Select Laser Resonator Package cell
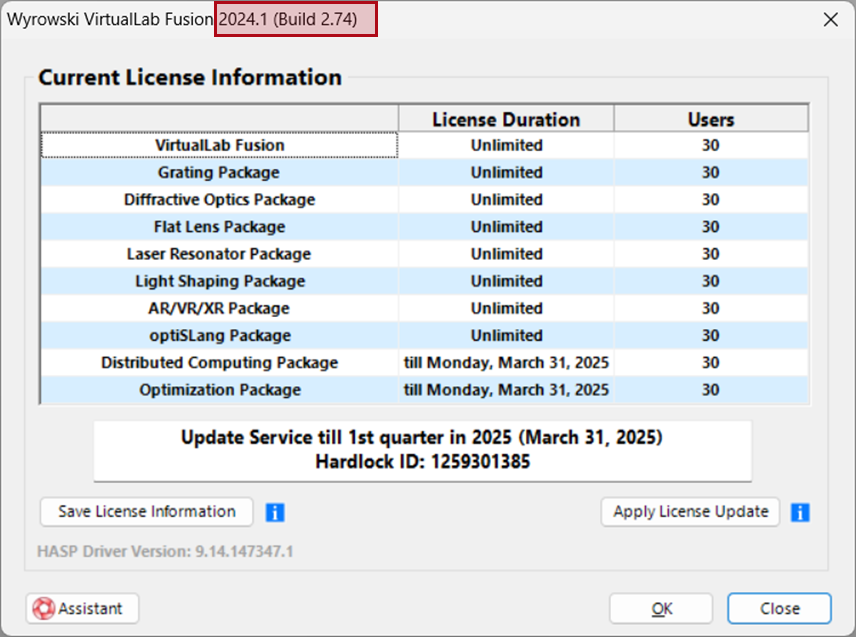 [219, 254]
